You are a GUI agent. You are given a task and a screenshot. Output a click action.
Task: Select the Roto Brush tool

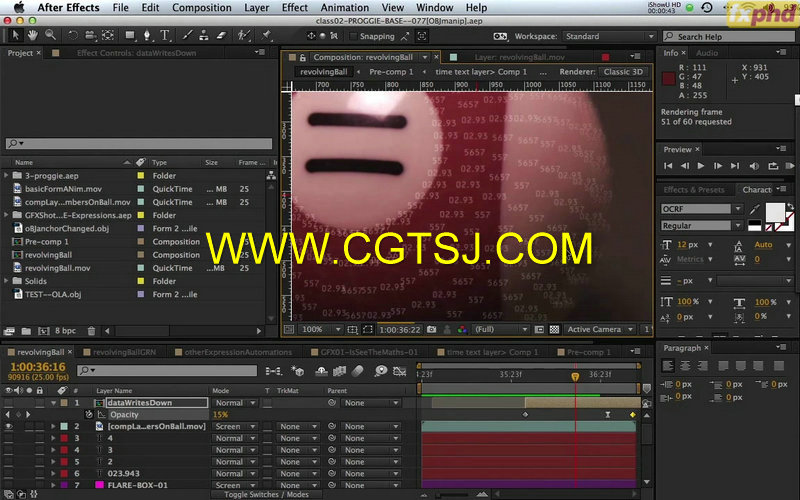(244, 36)
